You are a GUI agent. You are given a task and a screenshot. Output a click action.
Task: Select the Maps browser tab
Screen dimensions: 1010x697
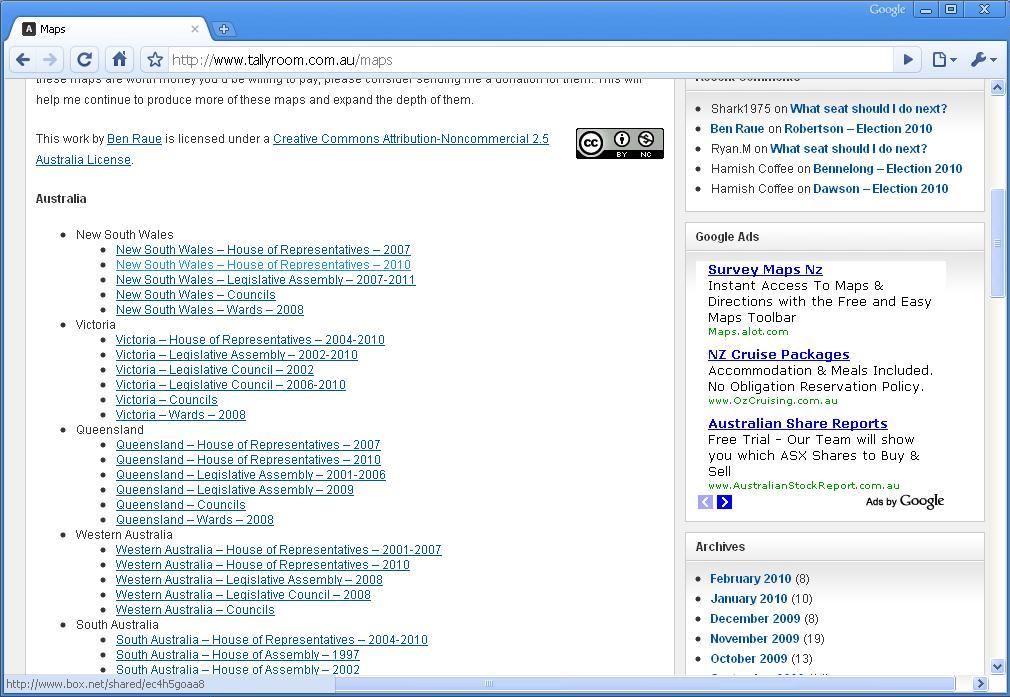point(110,29)
